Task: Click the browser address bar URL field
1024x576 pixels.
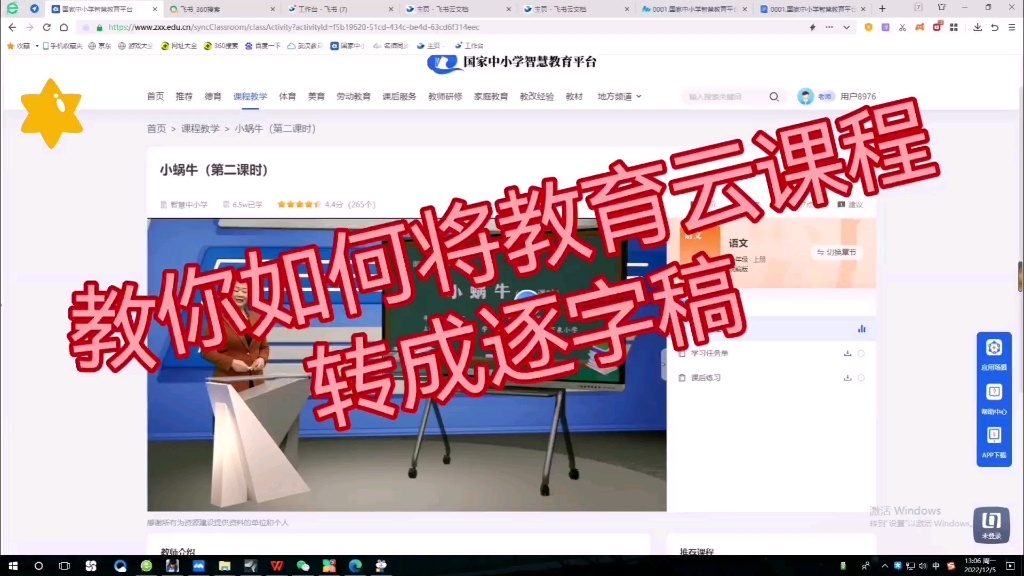Action: pyautogui.click(x=300, y=28)
